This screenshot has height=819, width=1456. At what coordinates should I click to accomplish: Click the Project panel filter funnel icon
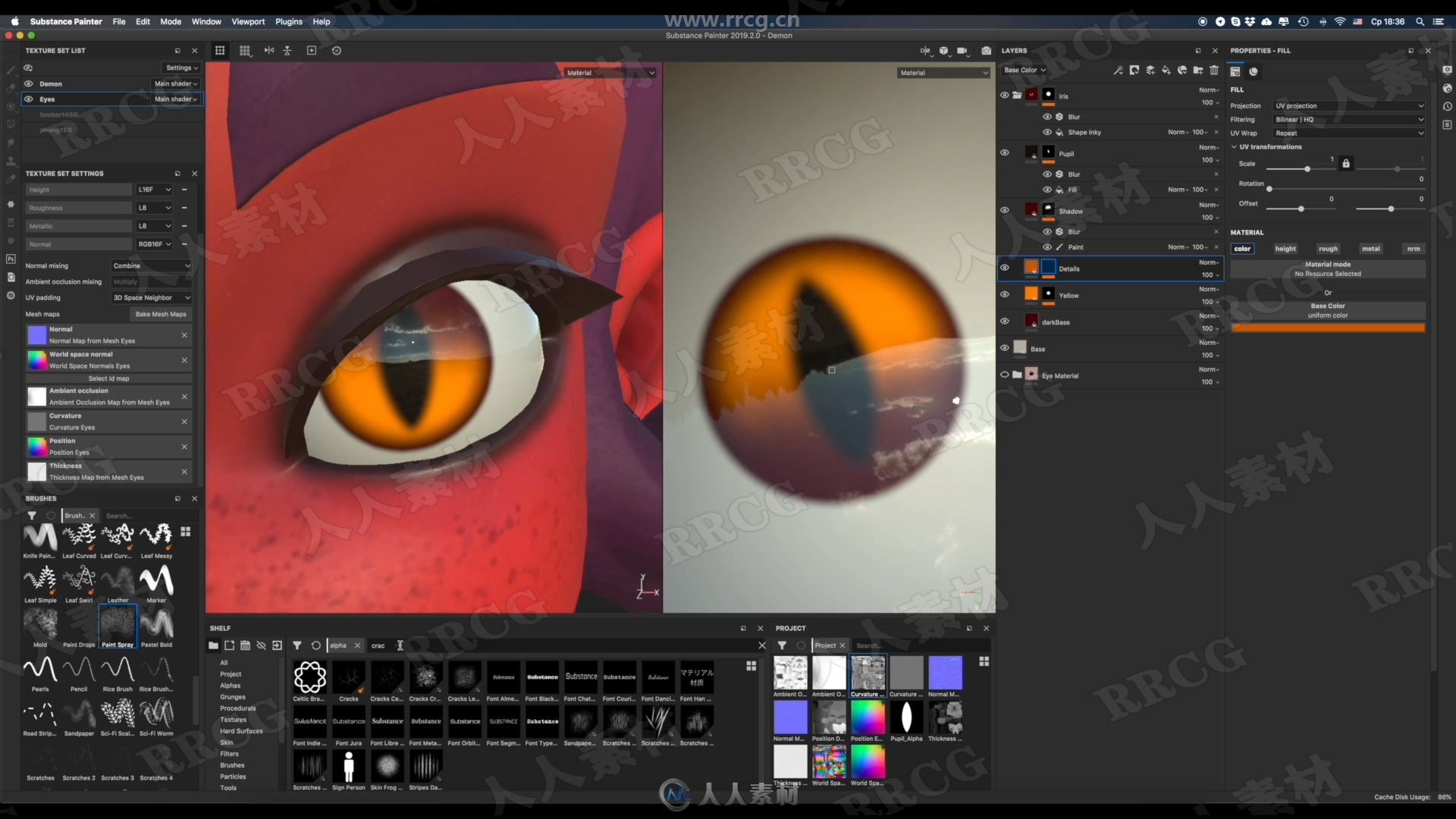tap(782, 645)
